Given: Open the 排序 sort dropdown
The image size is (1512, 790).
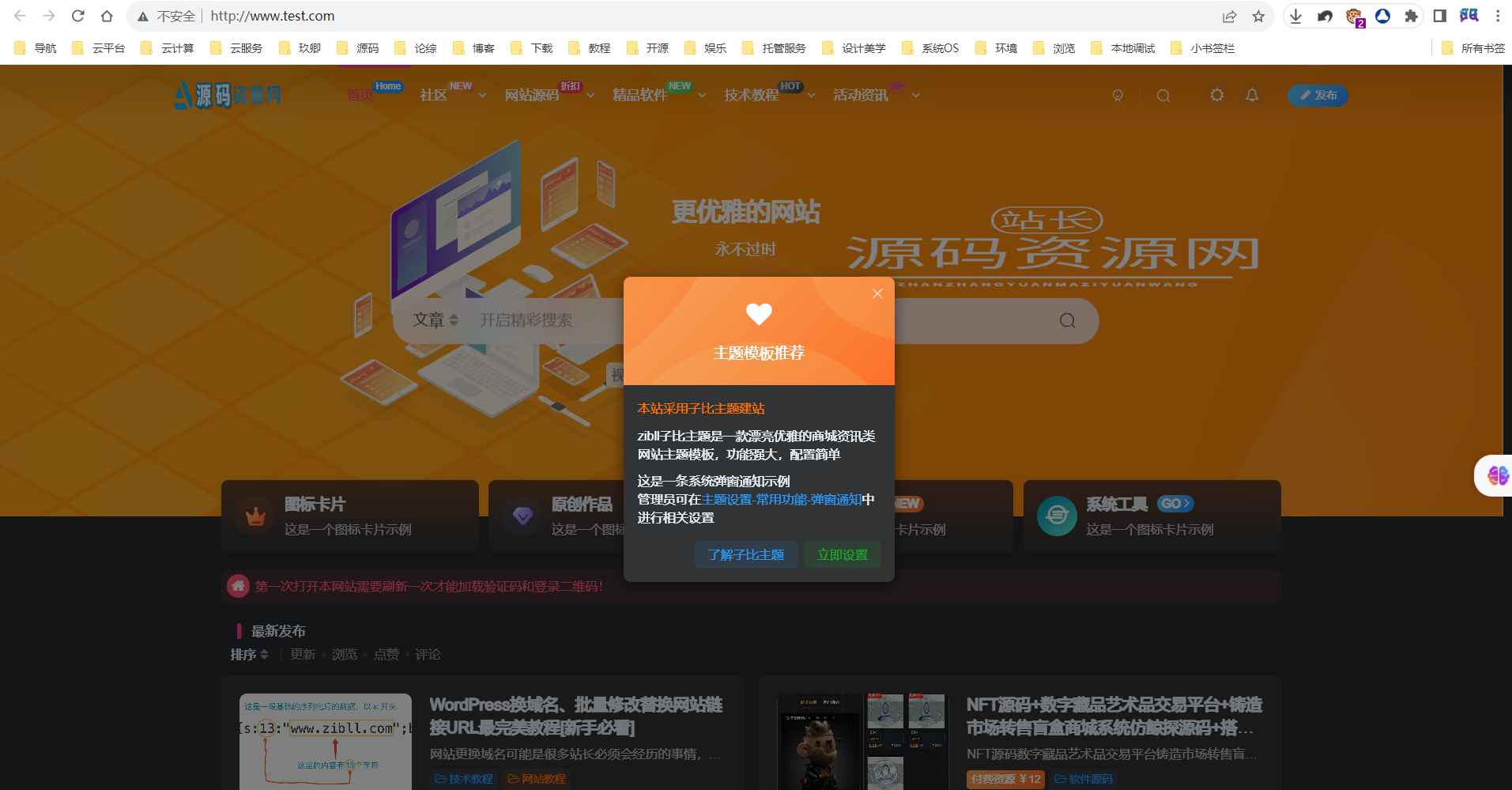Looking at the screenshot, I should 249,654.
